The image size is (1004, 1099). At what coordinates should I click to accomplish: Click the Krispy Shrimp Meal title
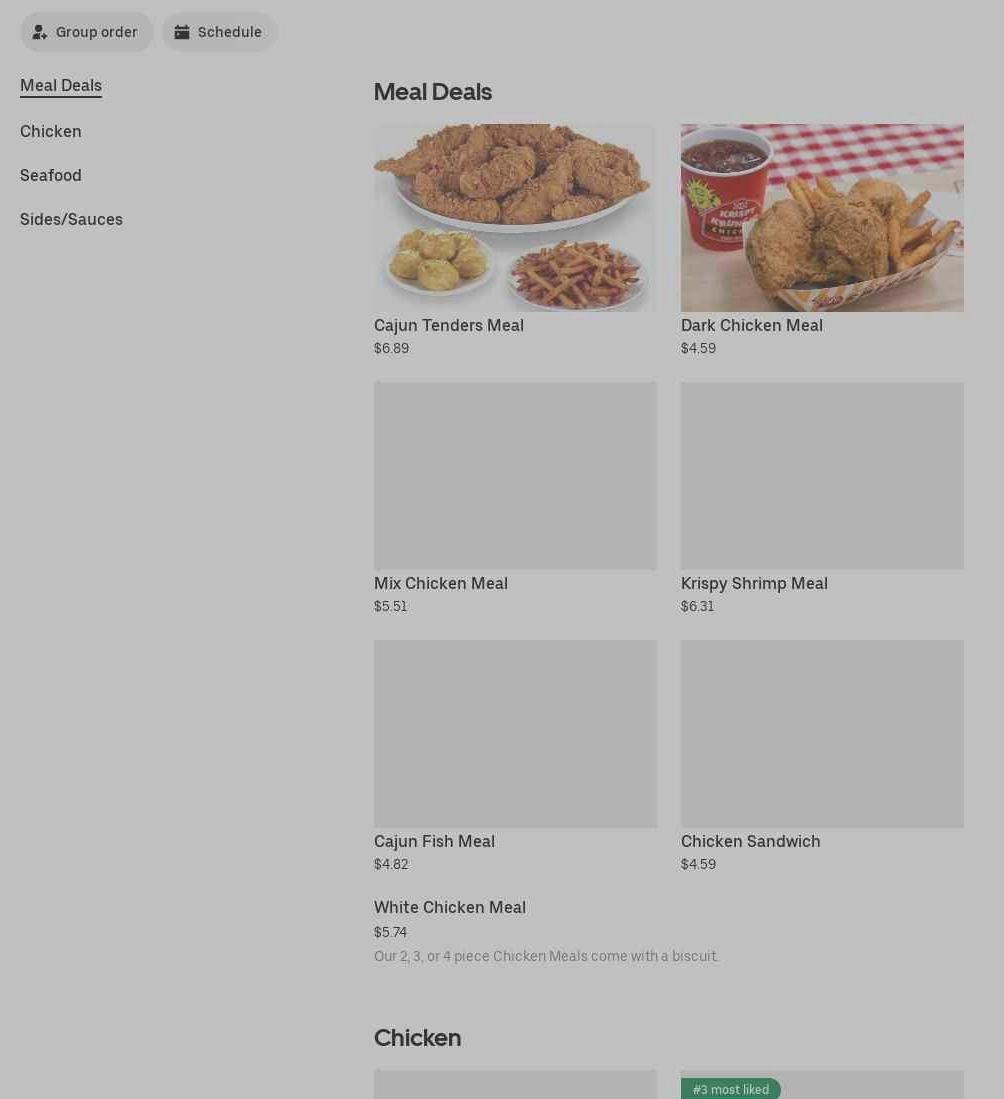[x=754, y=583]
